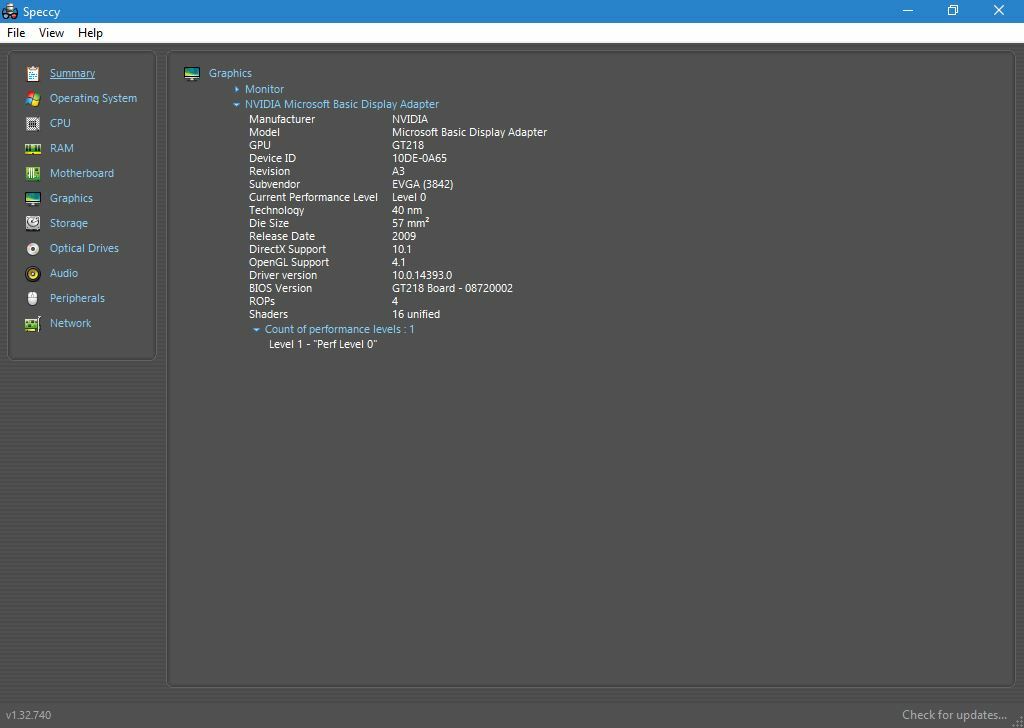Click the Technology value 40 nm

407,210
